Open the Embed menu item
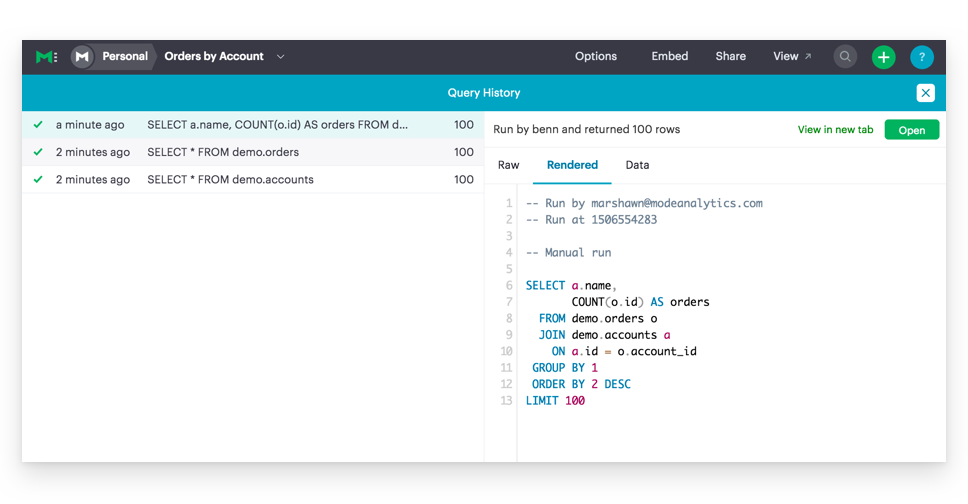This screenshot has width=968, height=504. coord(669,56)
